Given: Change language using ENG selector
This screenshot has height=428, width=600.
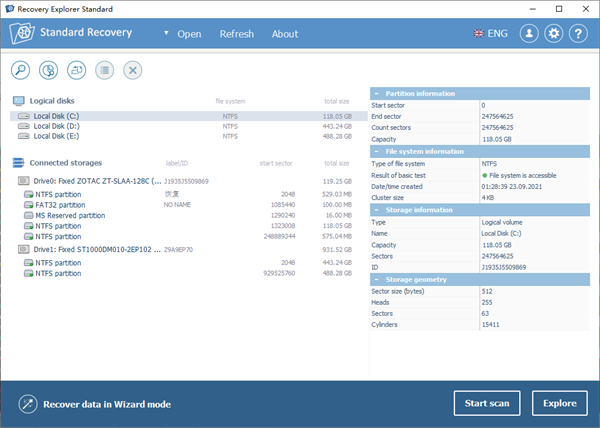Looking at the screenshot, I should (490, 33).
